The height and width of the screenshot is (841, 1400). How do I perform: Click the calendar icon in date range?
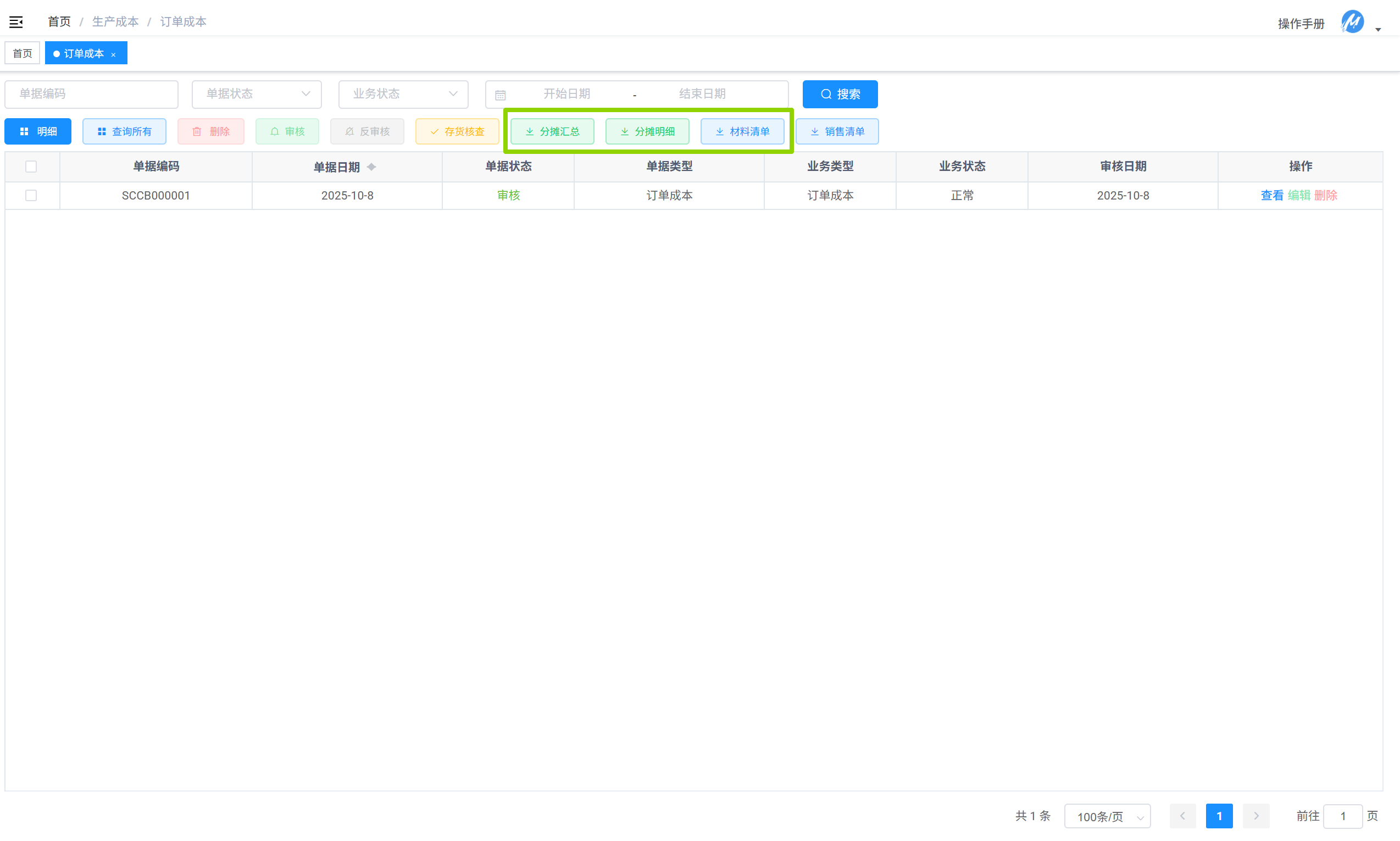tap(500, 95)
